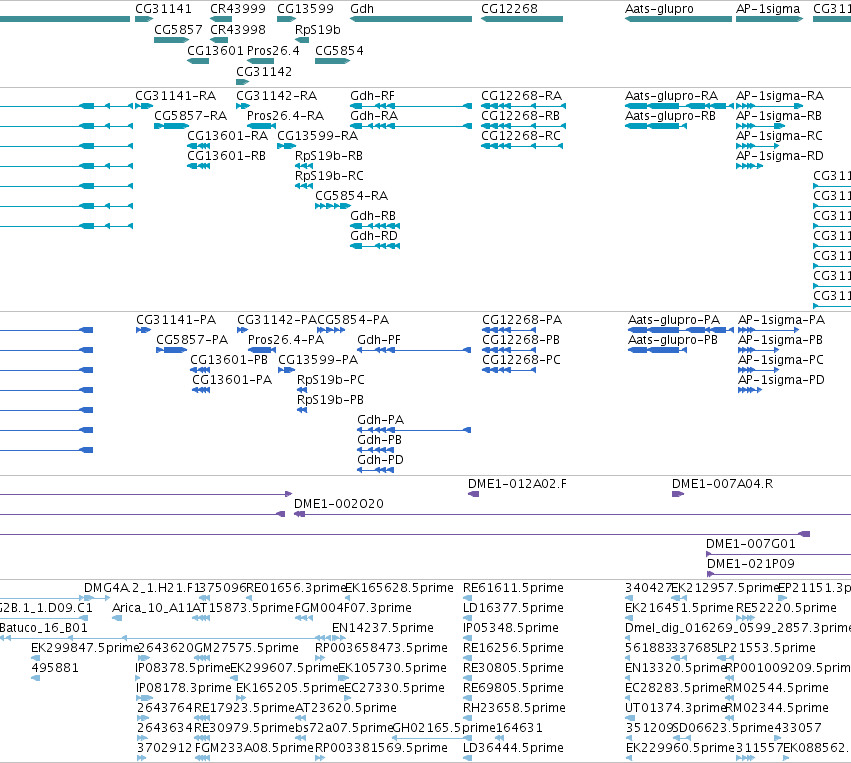Screen dimensions: 851x763
Task: Select the CG5854 gene label
Action: click(339, 50)
